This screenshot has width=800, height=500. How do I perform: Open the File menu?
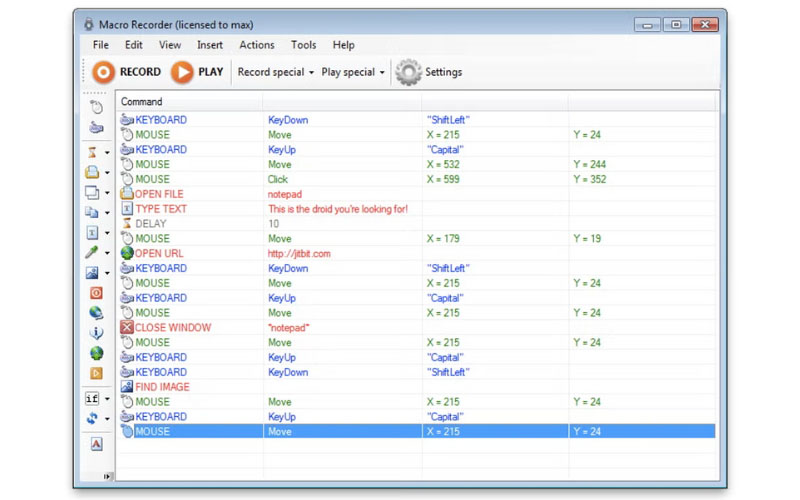[101, 45]
